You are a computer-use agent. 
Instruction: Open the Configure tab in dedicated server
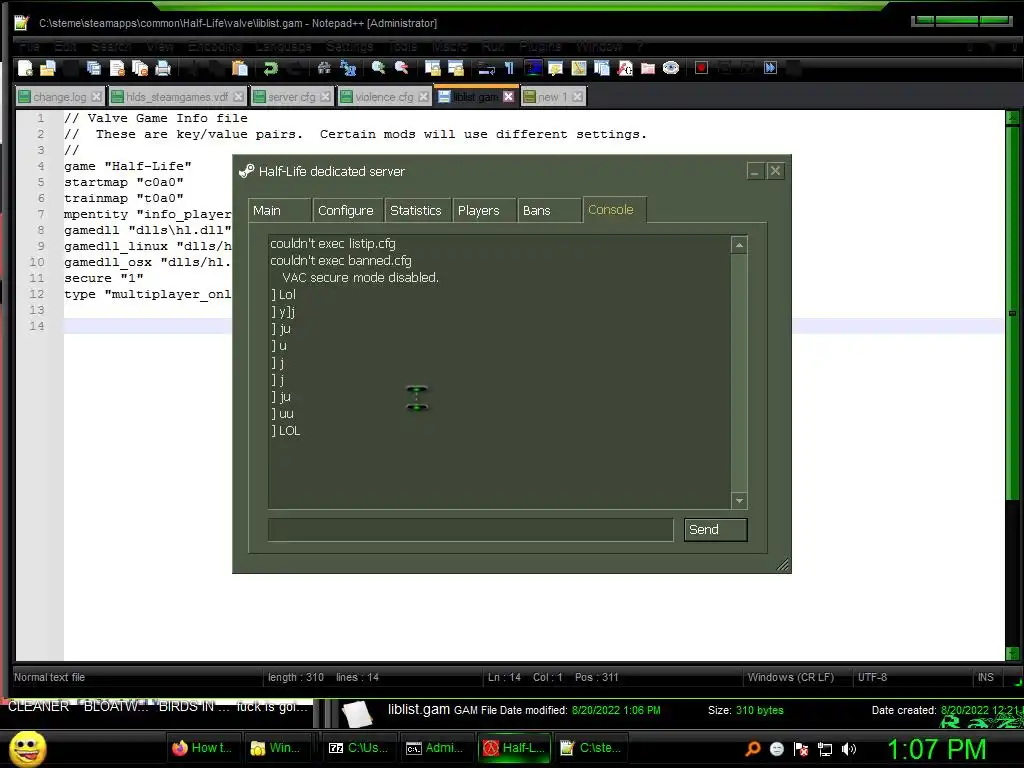click(347, 210)
